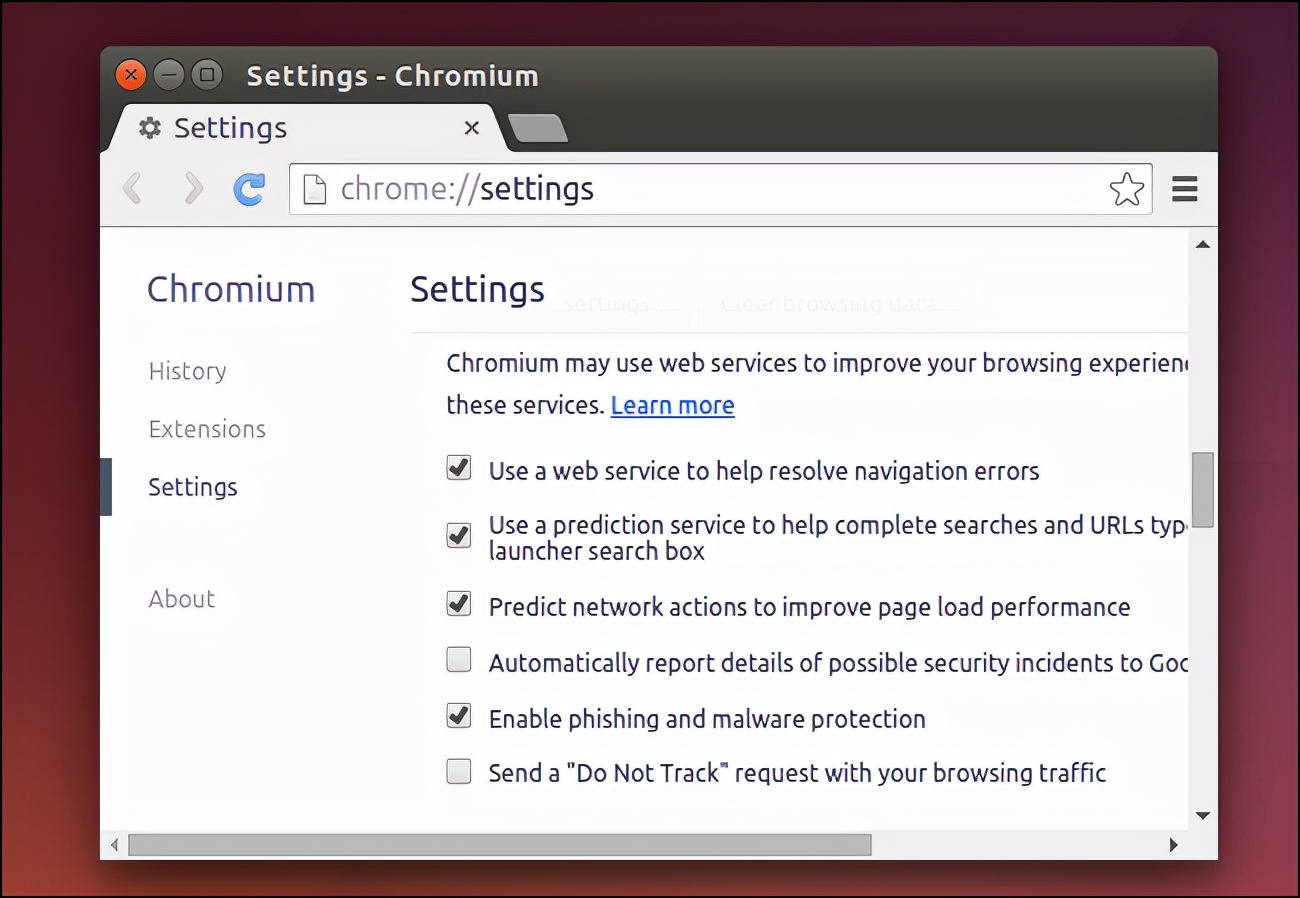Click the Learn more link
The height and width of the screenshot is (898, 1300).
coord(672,405)
